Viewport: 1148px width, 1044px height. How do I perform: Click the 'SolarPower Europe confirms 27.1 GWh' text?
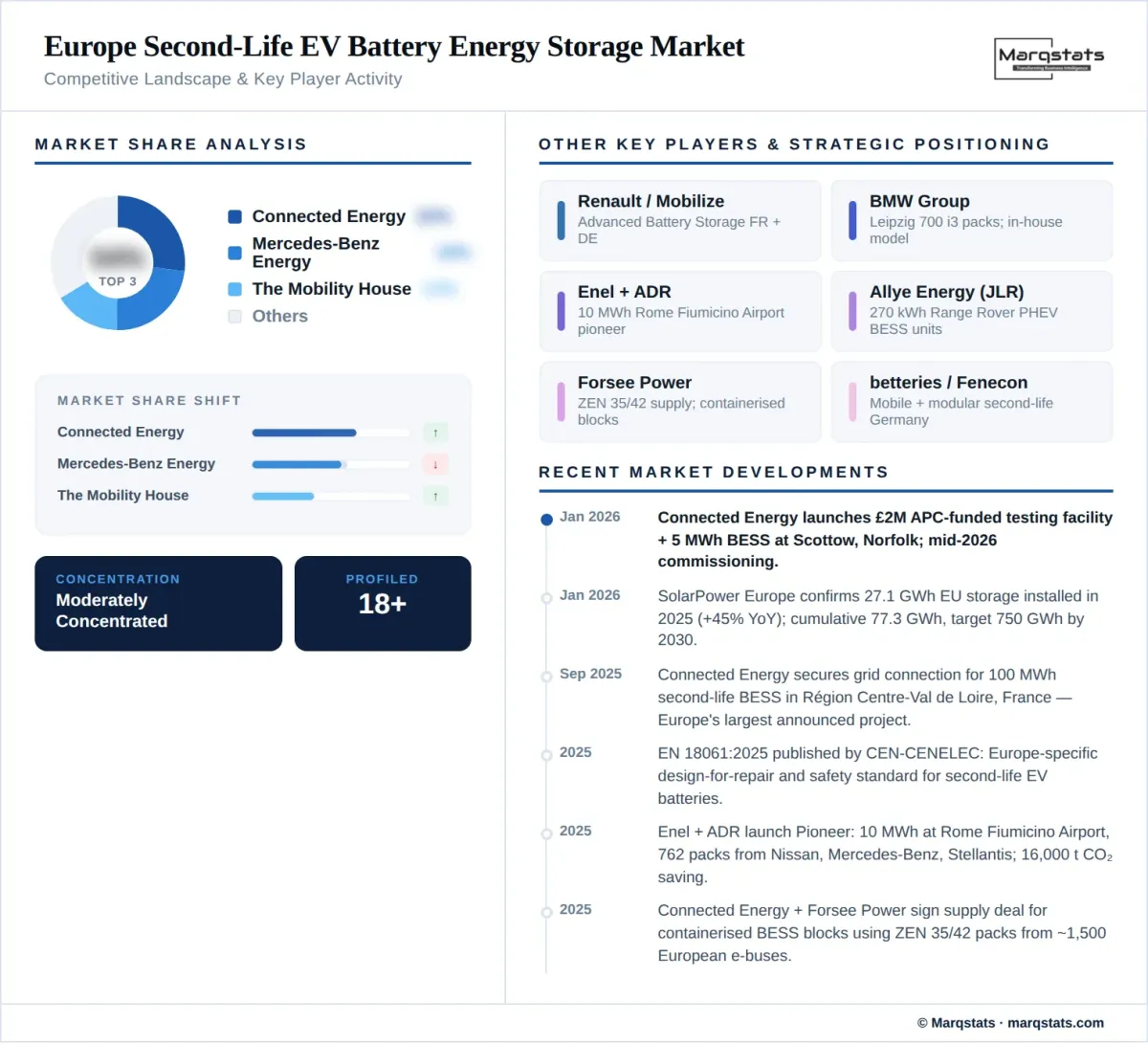point(878,618)
